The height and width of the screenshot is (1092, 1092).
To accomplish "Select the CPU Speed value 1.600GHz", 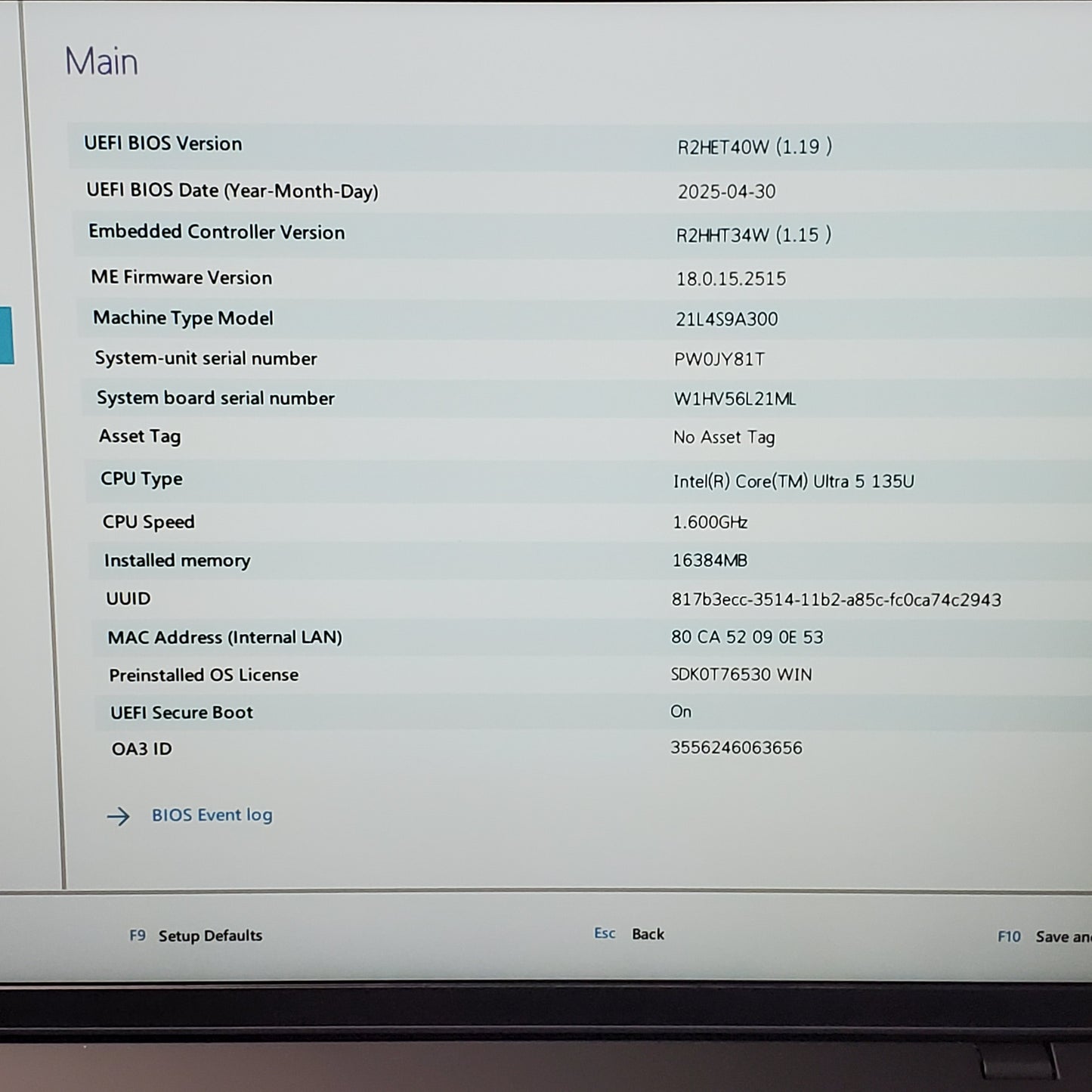I will click(710, 521).
